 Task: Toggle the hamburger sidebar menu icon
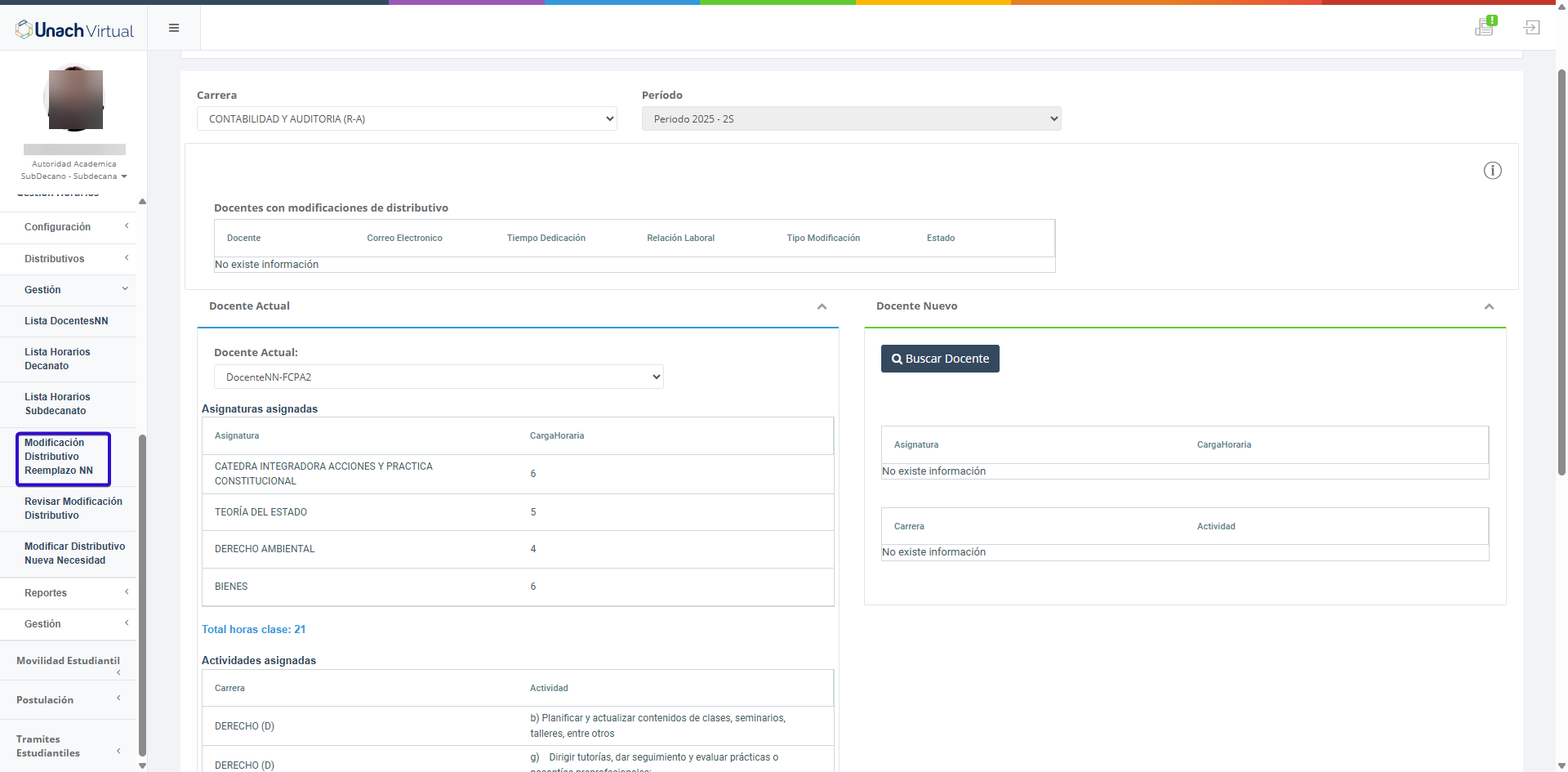pyautogui.click(x=174, y=28)
